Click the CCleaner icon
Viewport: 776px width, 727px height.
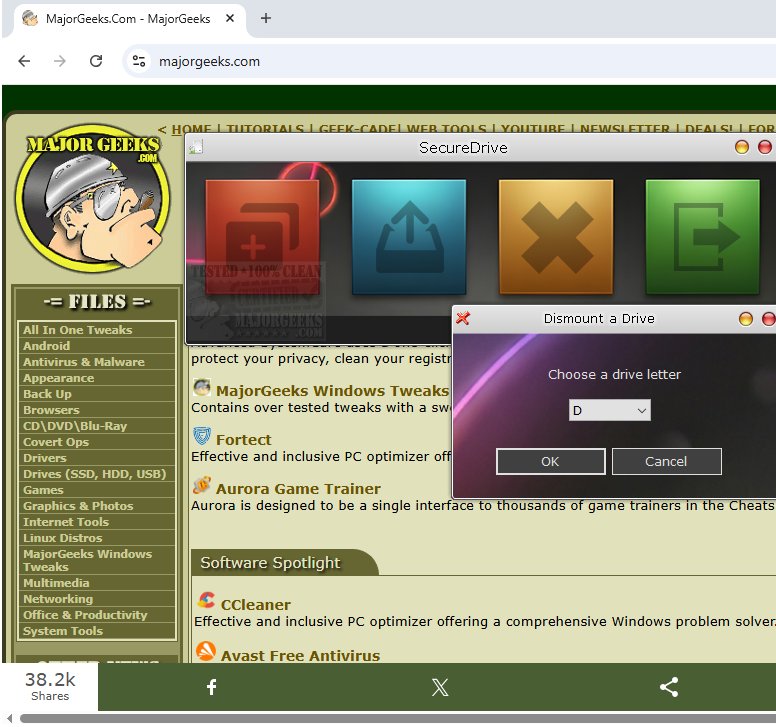tap(206, 601)
